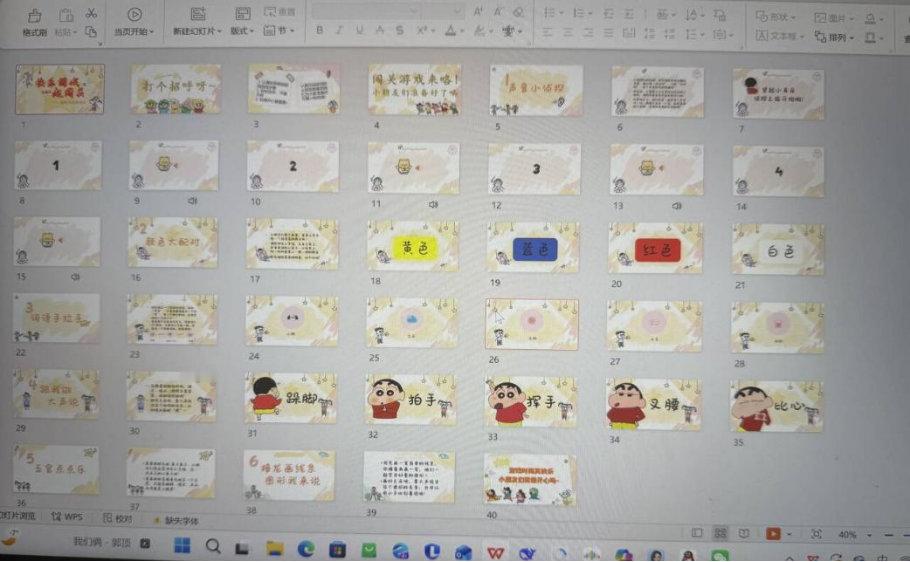Open the Arrange (排列) dropdown
Viewport: 910px width, 562px height.
point(835,37)
